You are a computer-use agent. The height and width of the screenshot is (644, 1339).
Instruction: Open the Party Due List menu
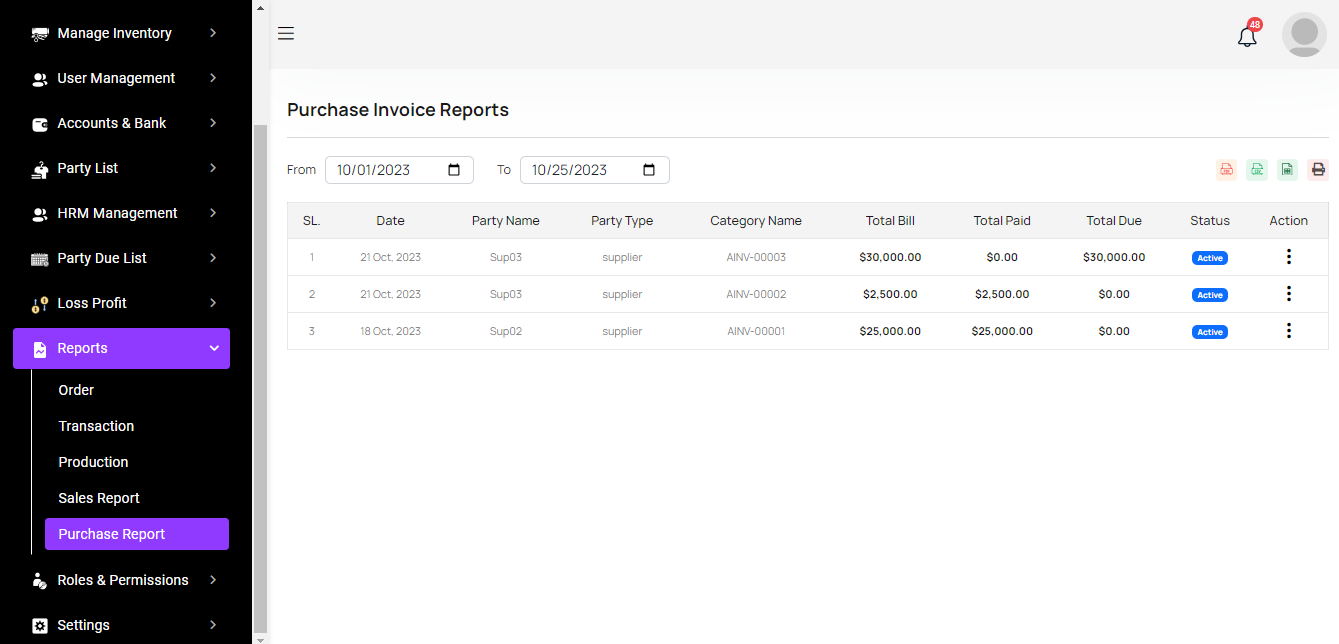(x=121, y=258)
